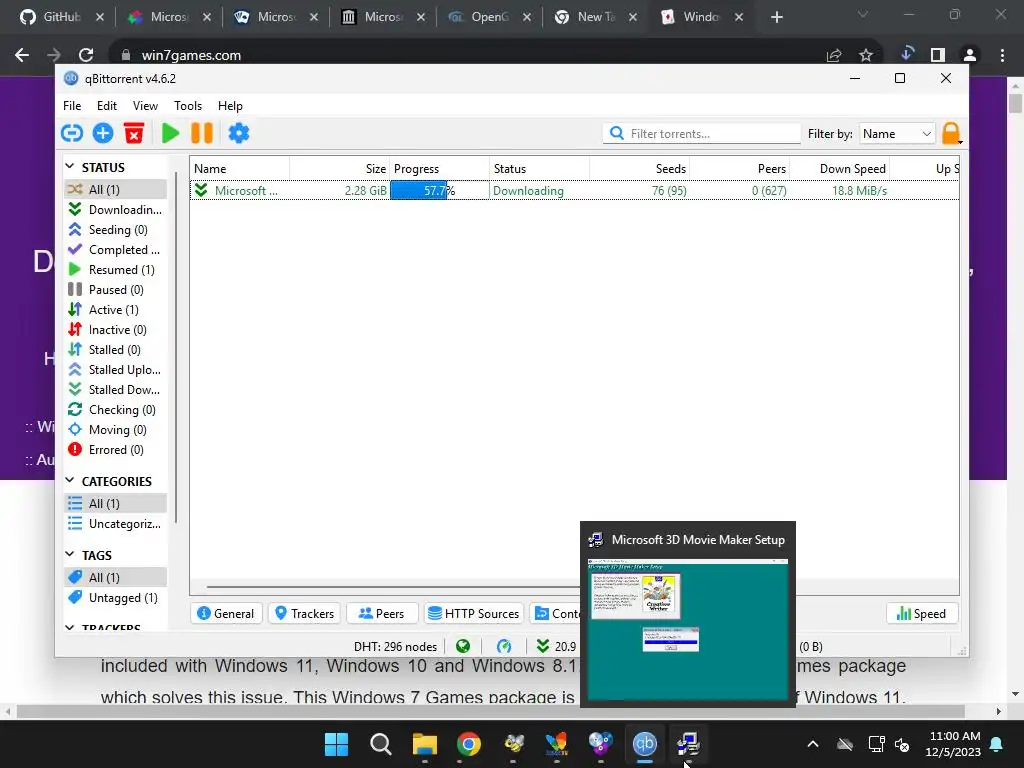Open the Speed graph tab
The height and width of the screenshot is (768, 1024).
[x=921, y=614]
